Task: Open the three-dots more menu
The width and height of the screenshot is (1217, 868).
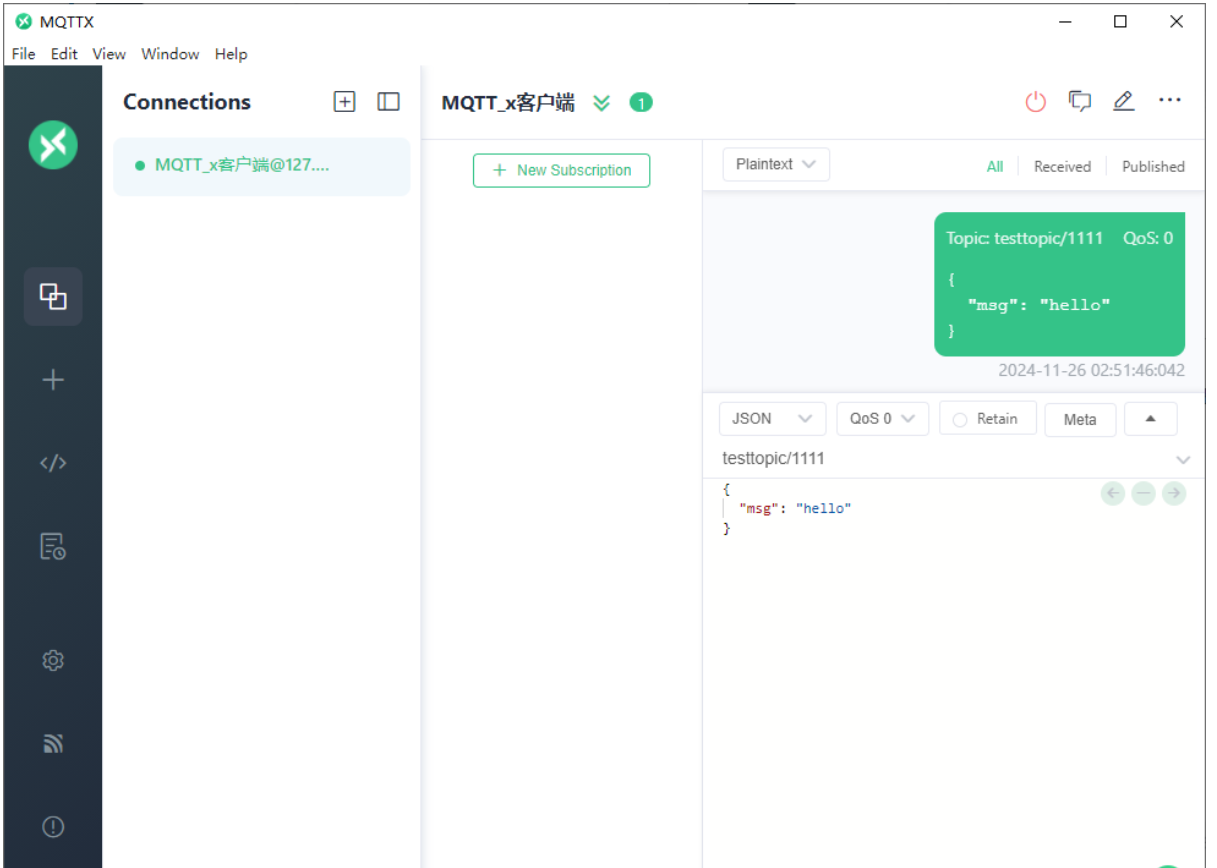Action: coord(1170,100)
